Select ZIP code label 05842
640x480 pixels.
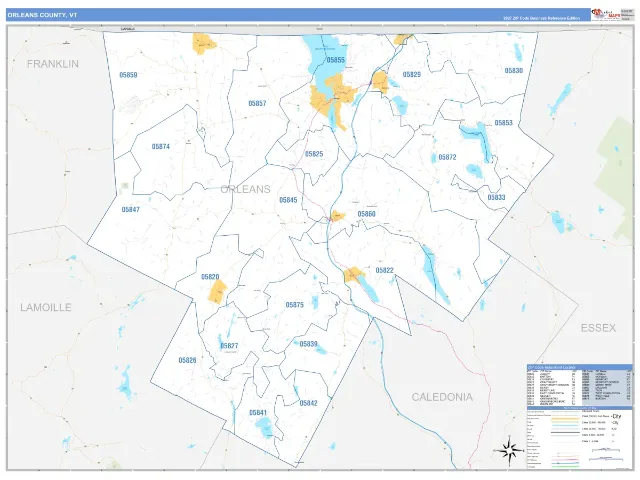(308, 403)
